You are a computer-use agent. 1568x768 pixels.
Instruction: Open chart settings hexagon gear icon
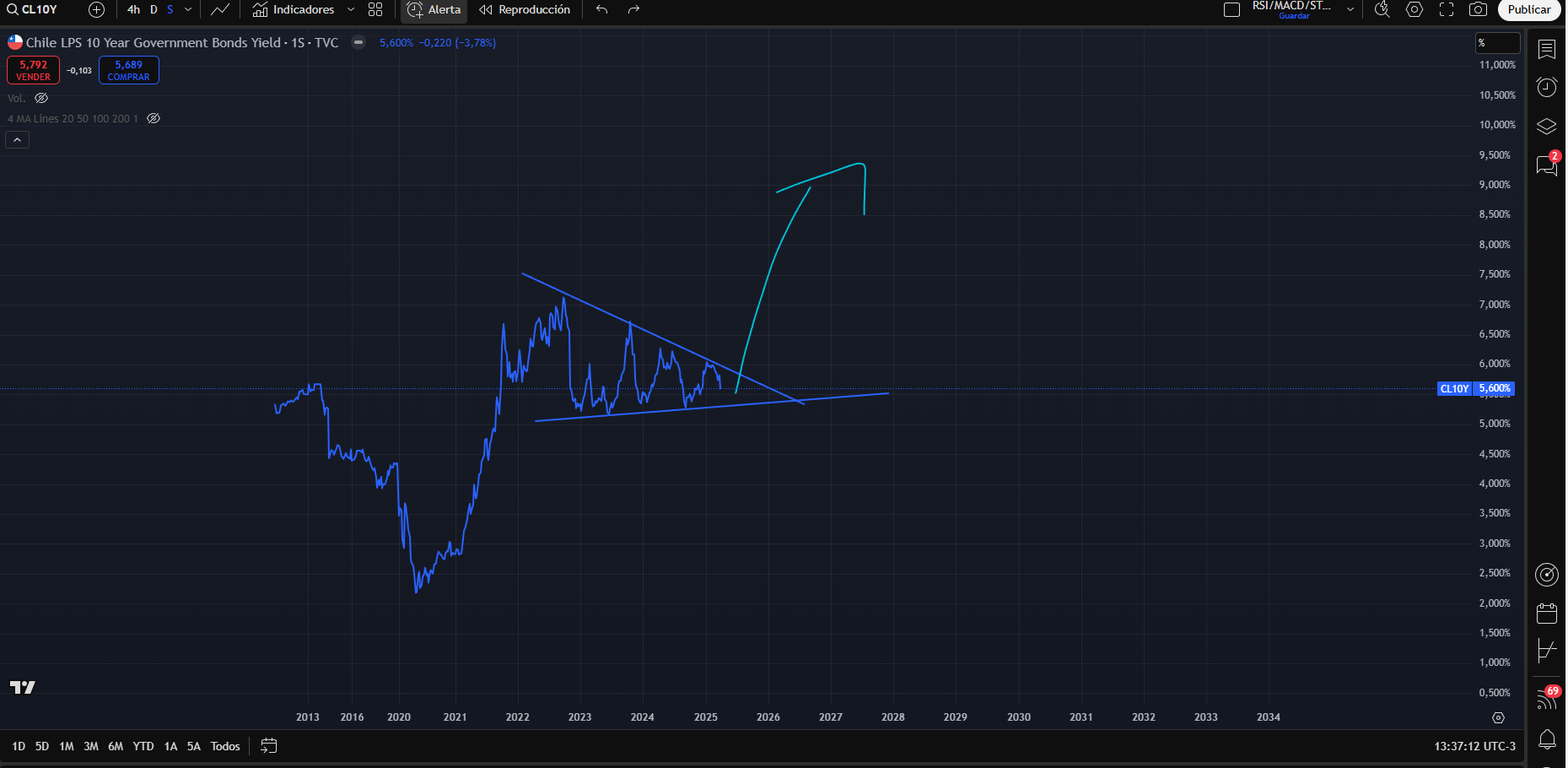pyautogui.click(x=1414, y=10)
